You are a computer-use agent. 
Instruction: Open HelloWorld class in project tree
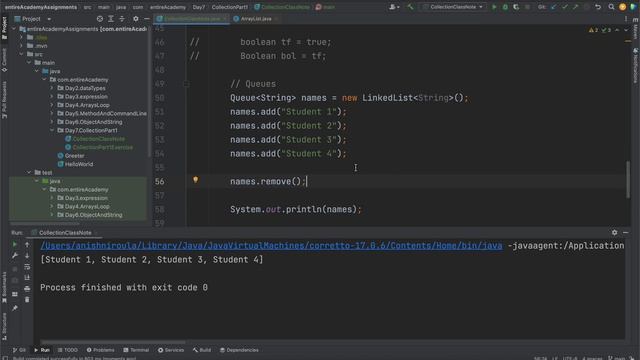[75, 164]
